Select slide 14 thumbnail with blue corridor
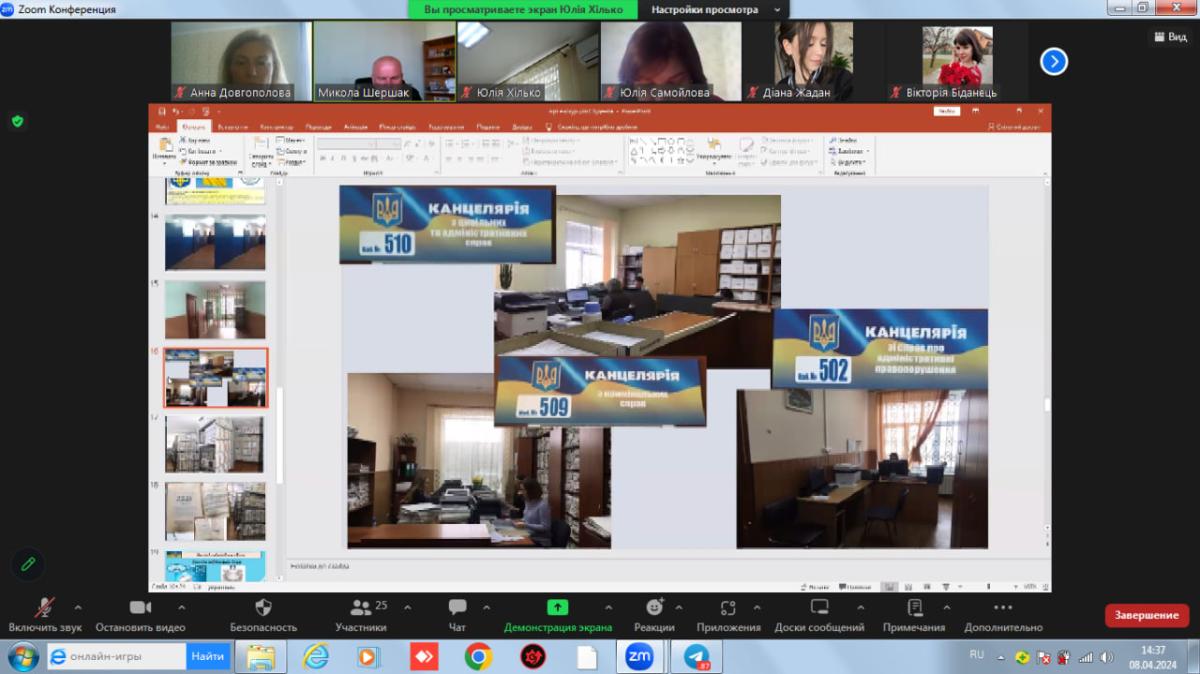The width and height of the screenshot is (1200, 674). click(215, 242)
